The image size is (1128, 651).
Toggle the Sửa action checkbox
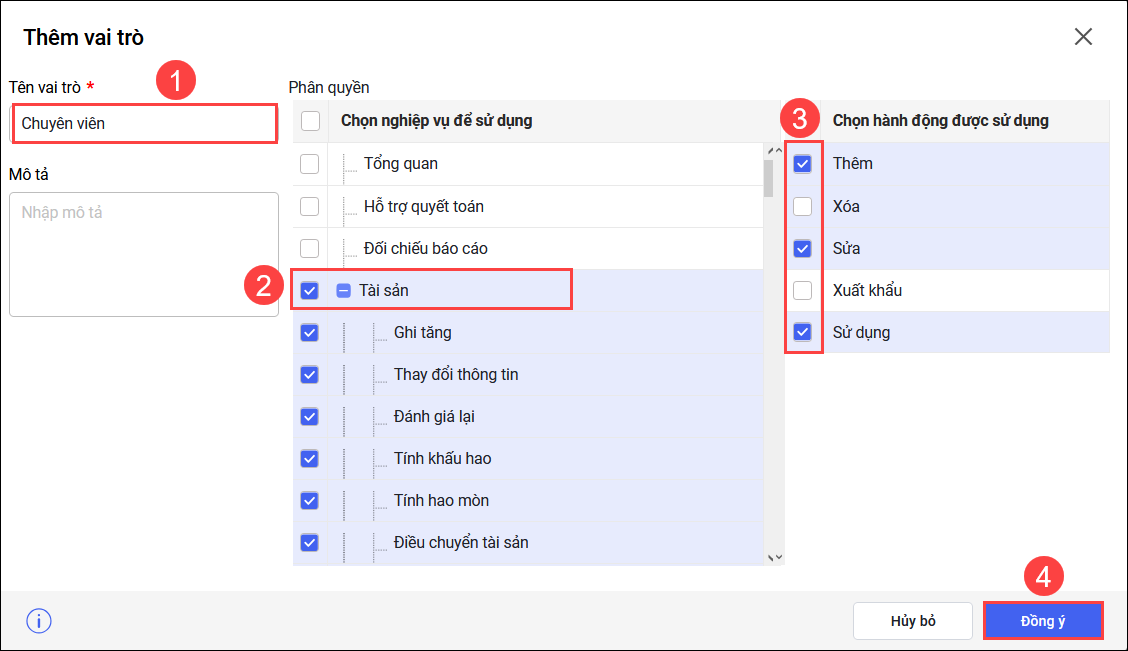click(x=802, y=248)
